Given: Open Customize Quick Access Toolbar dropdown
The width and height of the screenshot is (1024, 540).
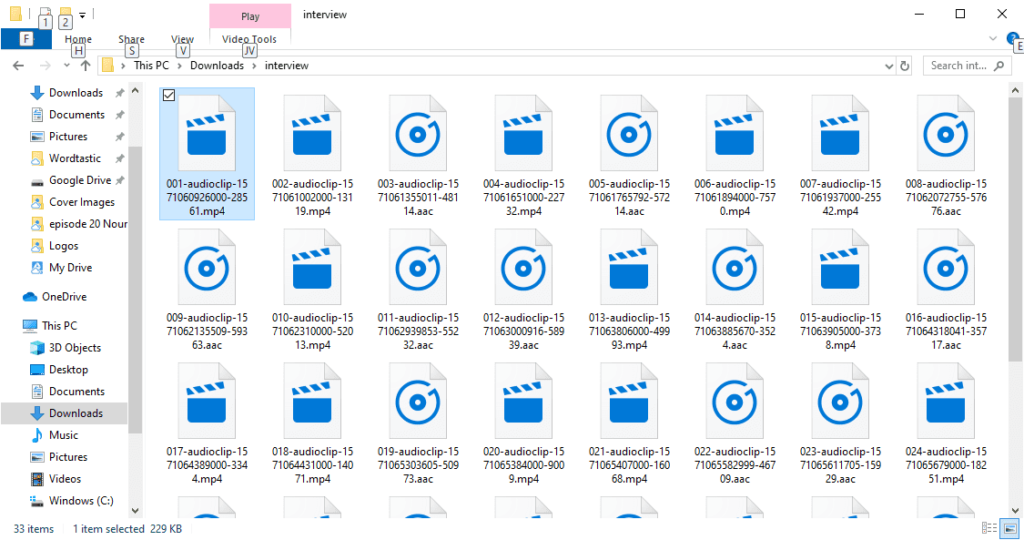Looking at the screenshot, I should point(82,14).
